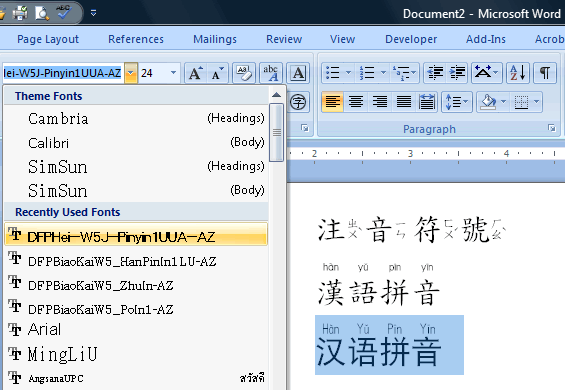The width and height of the screenshot is (565, 390).
Task: Open the Phonetic Guide icon
Action: coord(271,73)
